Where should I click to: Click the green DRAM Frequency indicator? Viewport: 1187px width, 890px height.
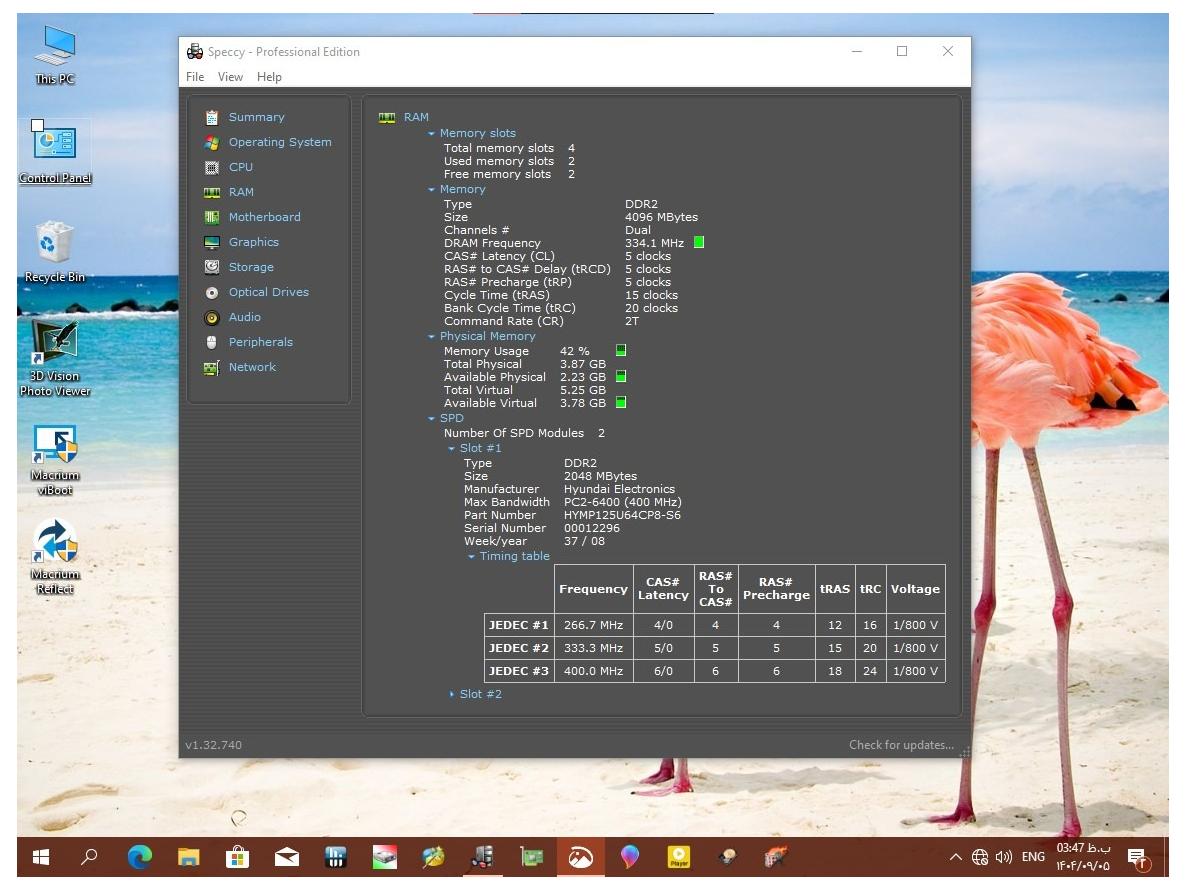pos(698,243)
